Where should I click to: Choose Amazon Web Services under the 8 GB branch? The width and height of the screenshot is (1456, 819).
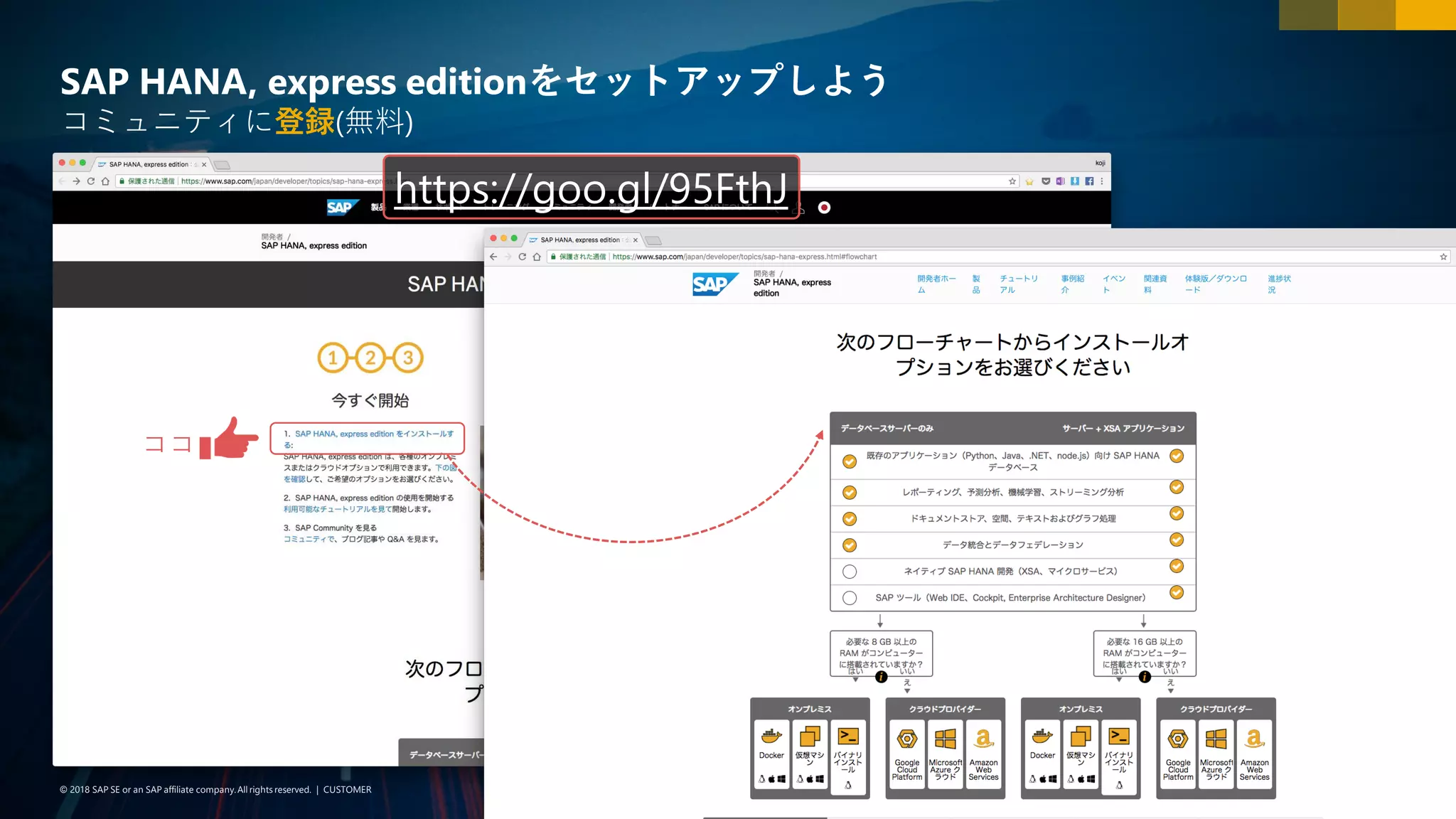(x=984, y=755)
